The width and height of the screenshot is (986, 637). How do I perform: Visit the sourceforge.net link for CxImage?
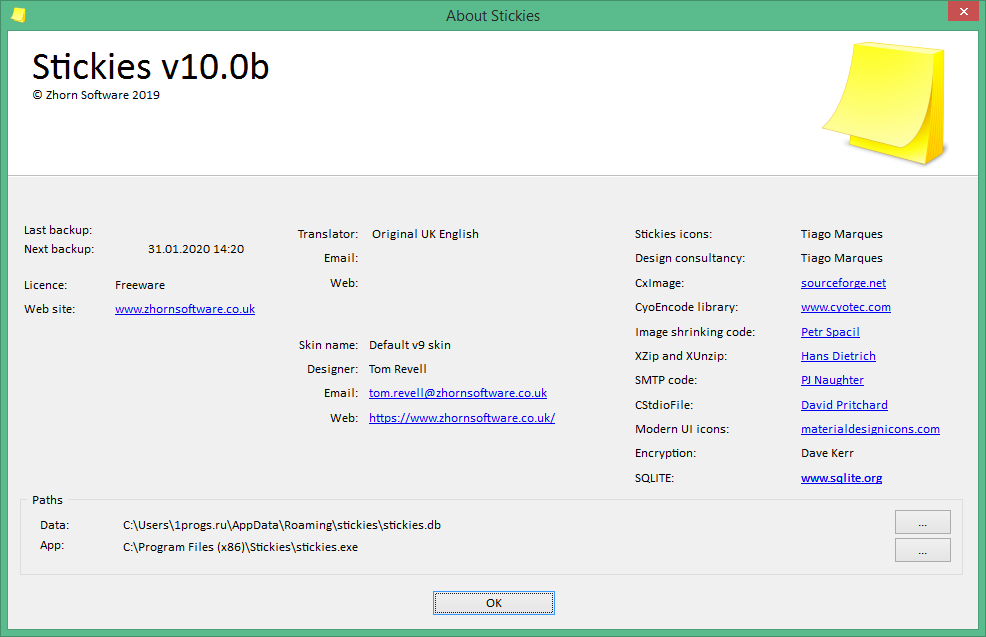pyautogui.click(x=843, y=283)
